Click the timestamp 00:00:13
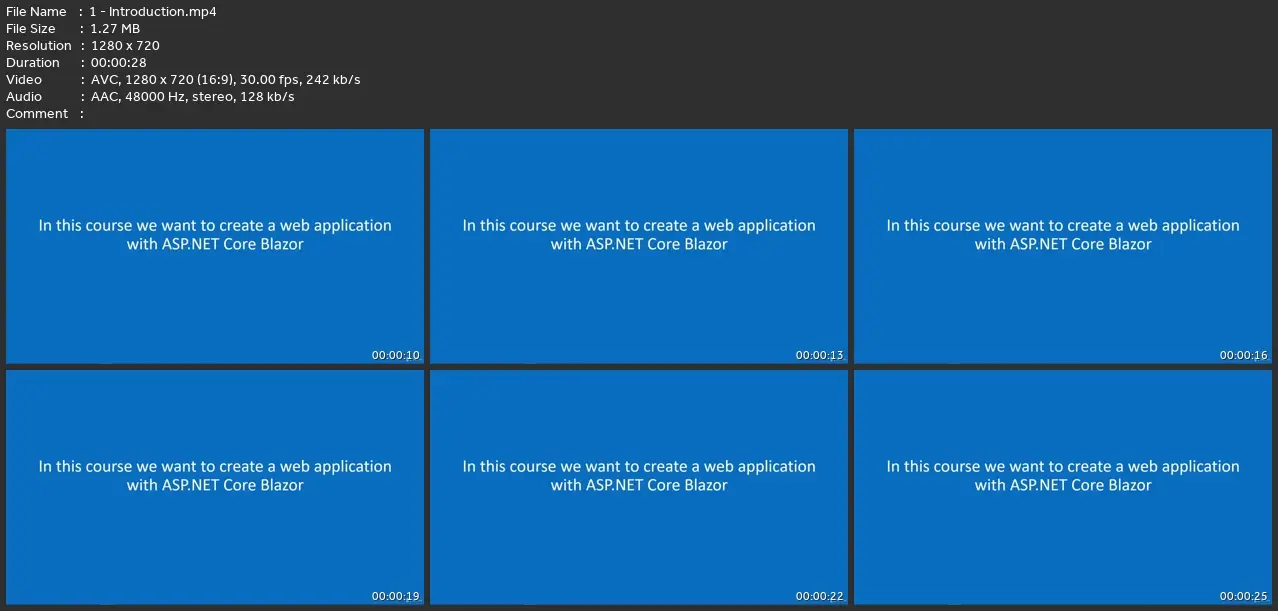 tap(820, 356)
